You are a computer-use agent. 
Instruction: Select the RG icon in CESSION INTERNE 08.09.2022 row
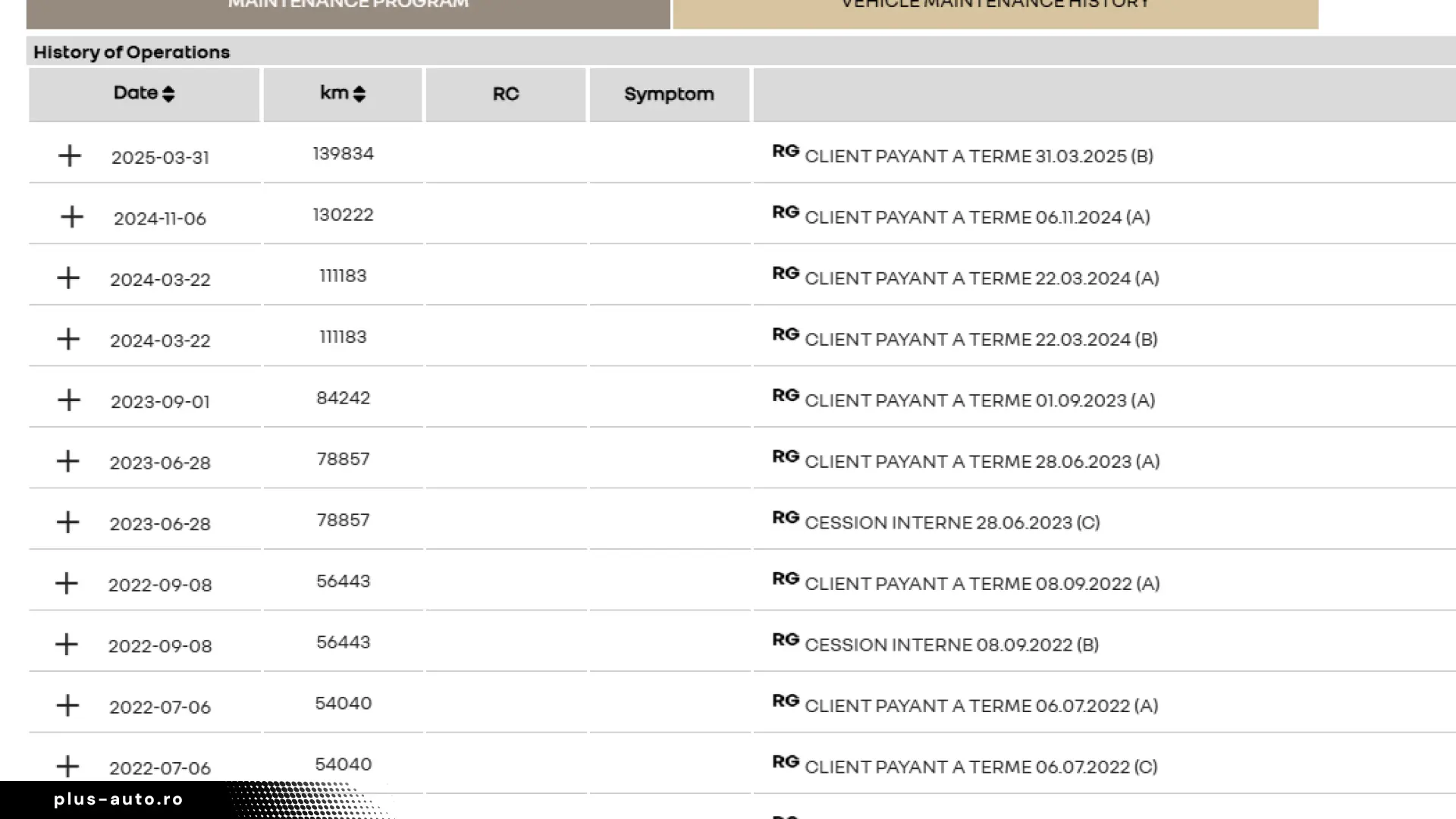click(786, 639)
